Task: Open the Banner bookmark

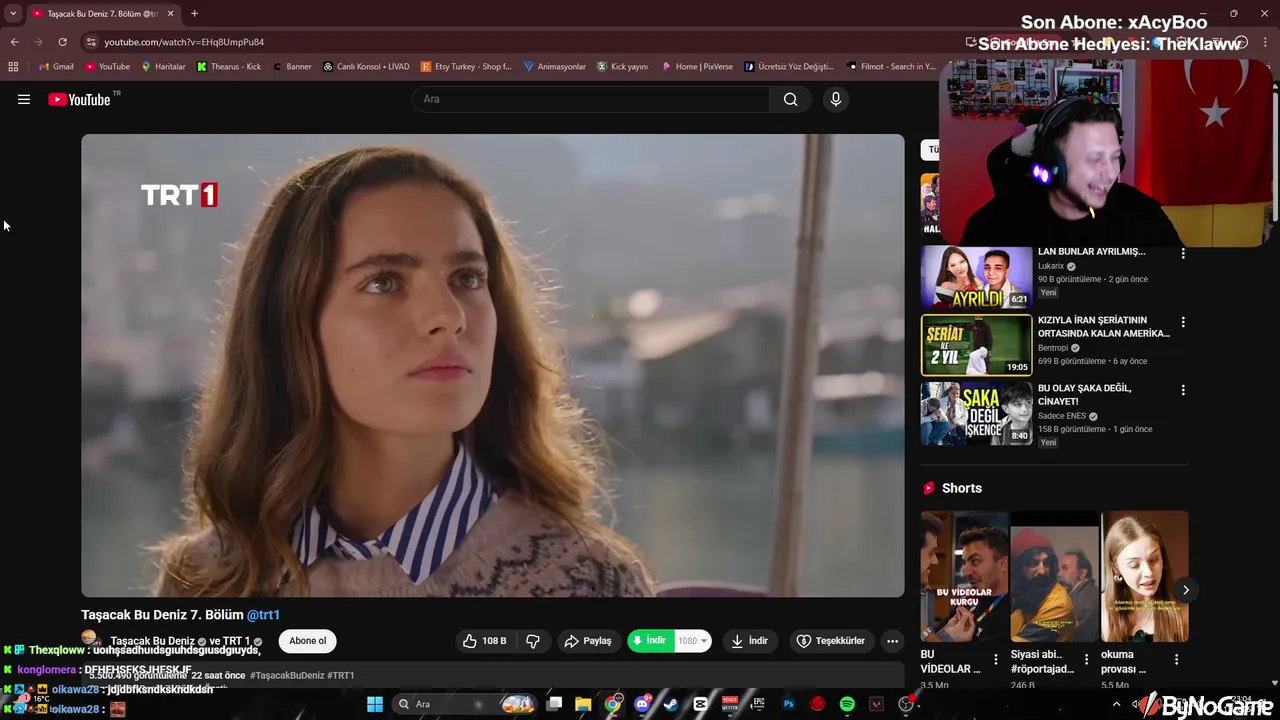Action: point(292,67)
